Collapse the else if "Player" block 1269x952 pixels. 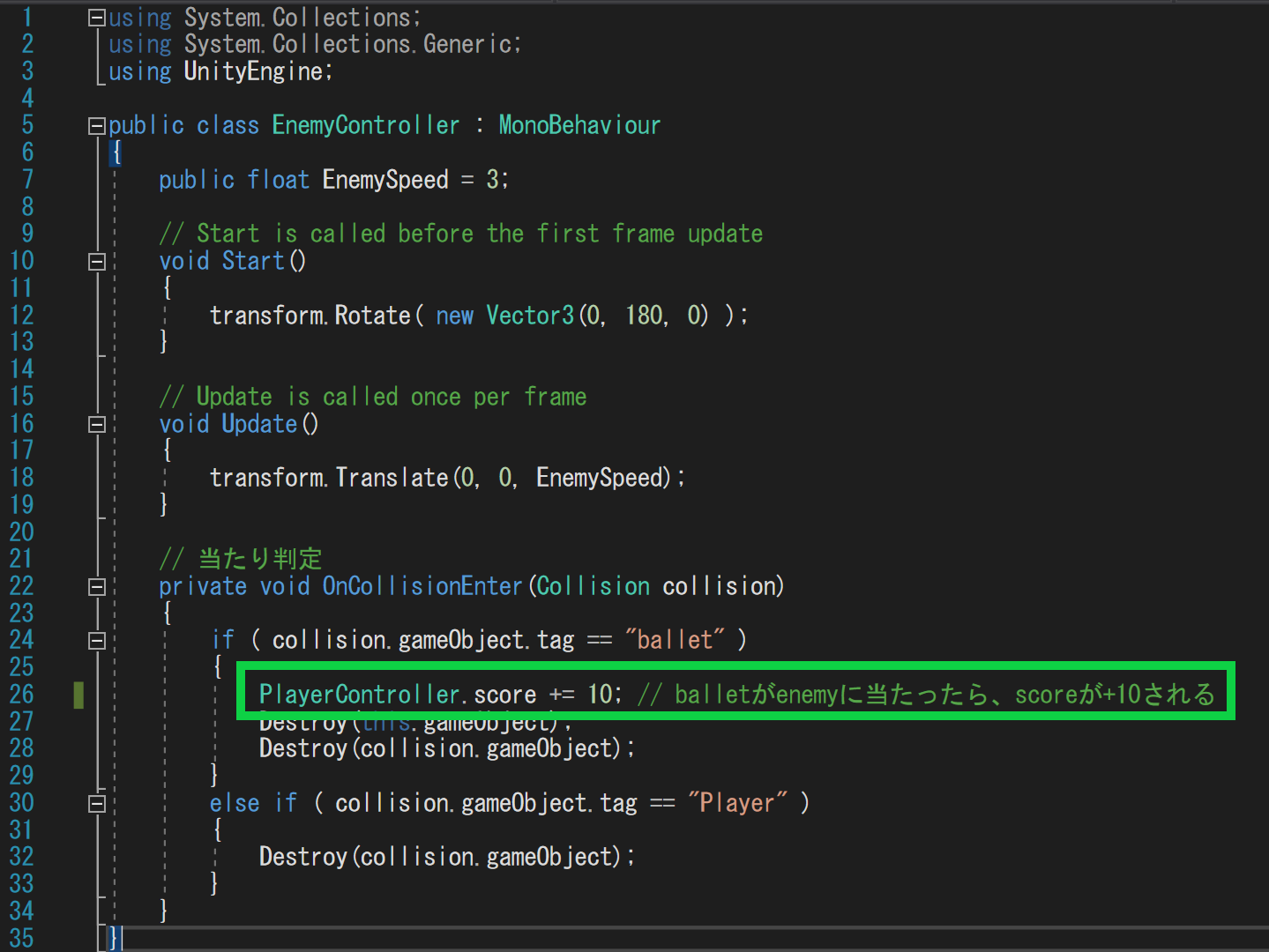point(97,804)
